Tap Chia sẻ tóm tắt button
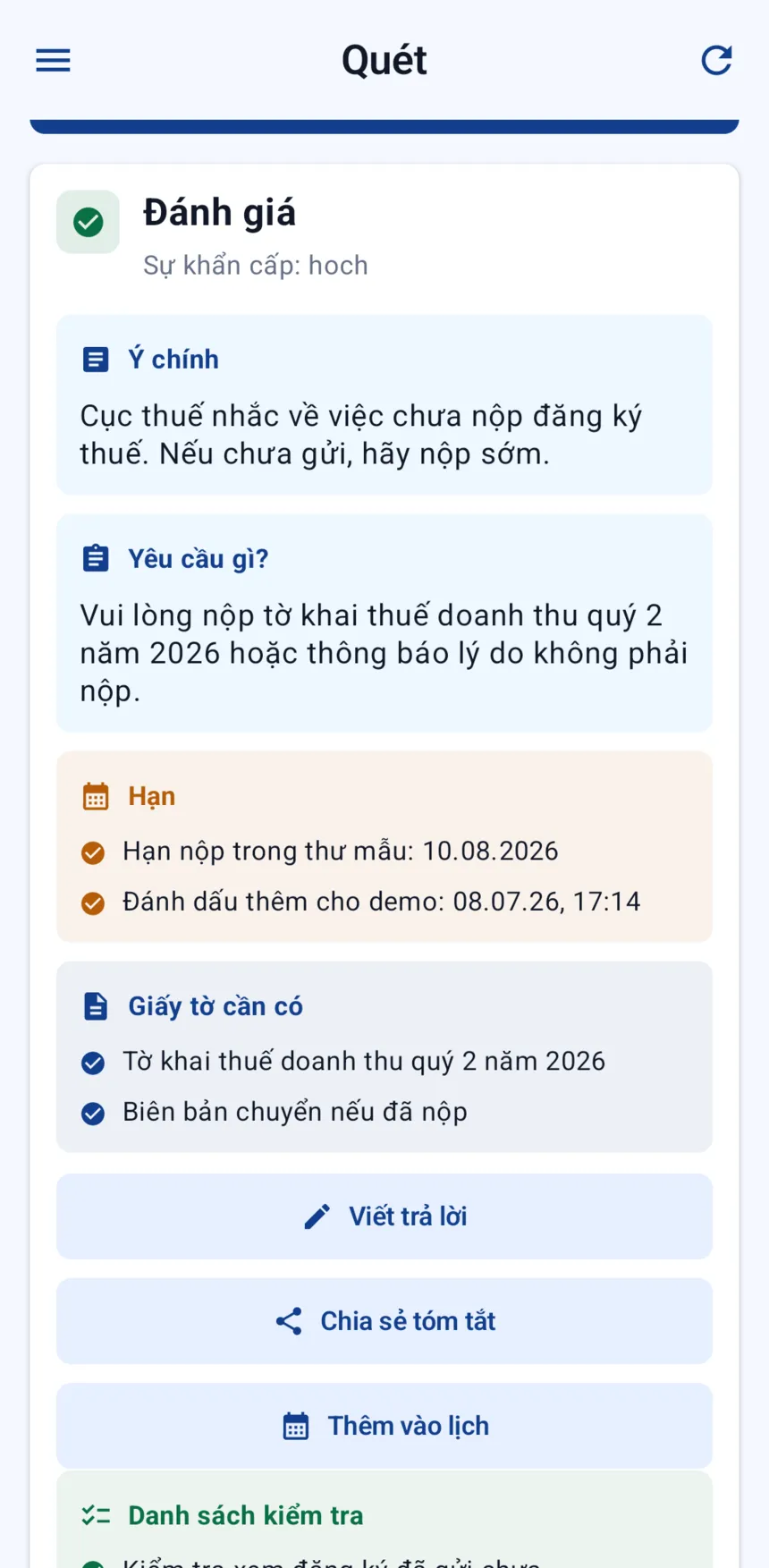769x1568 pixels. (x=384, y=1321)
